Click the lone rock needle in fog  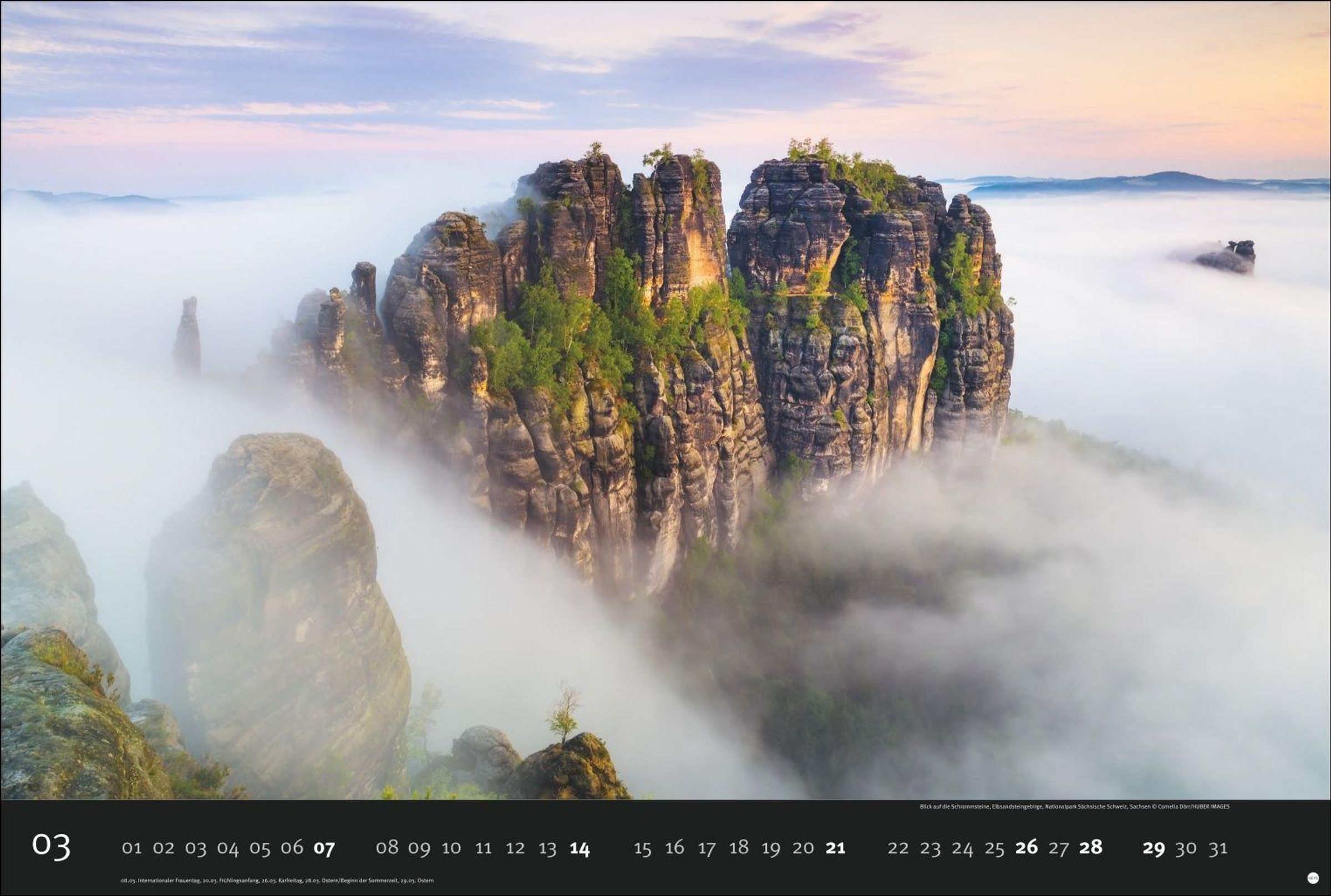pos(187,334)
